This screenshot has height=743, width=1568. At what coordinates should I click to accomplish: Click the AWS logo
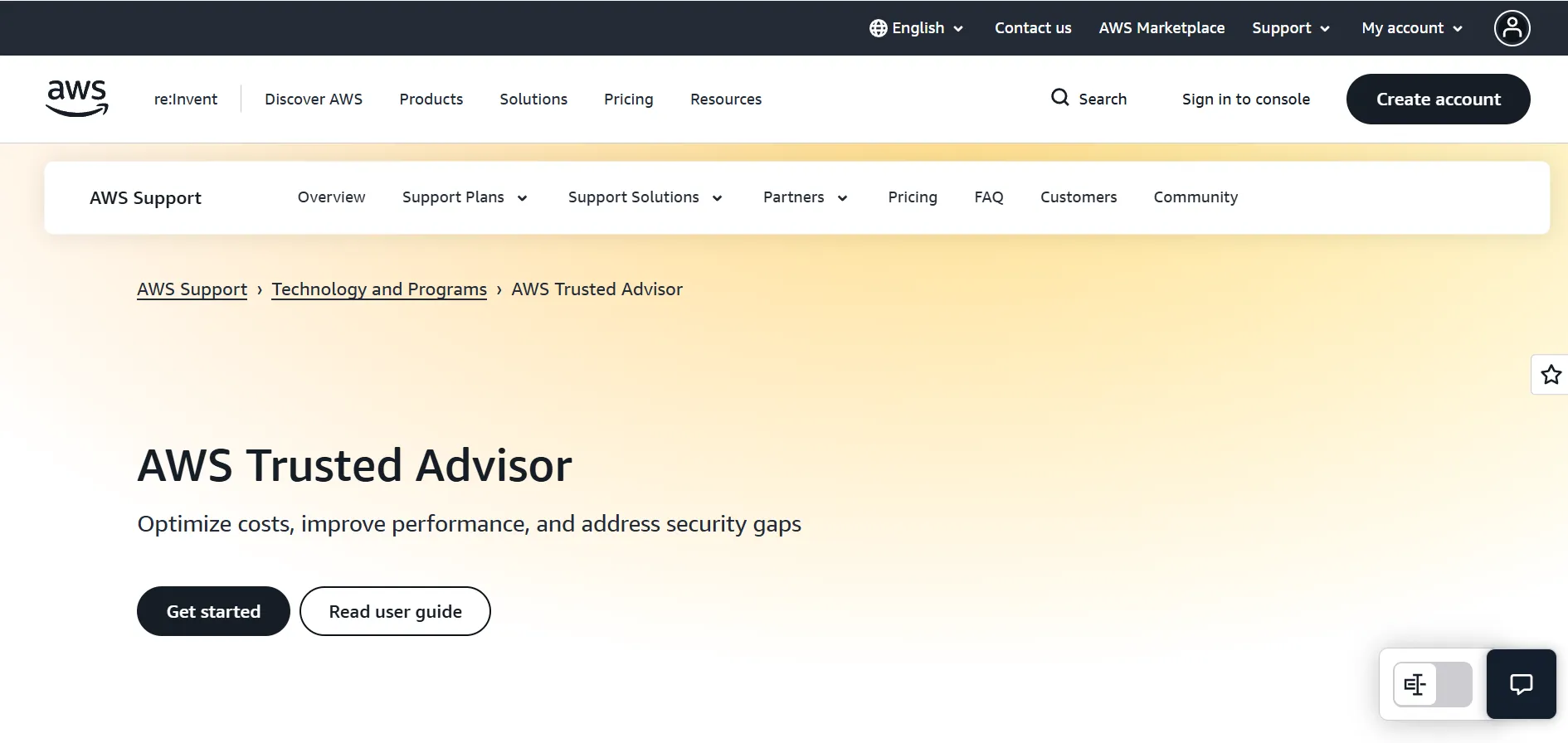click(77, 99)
